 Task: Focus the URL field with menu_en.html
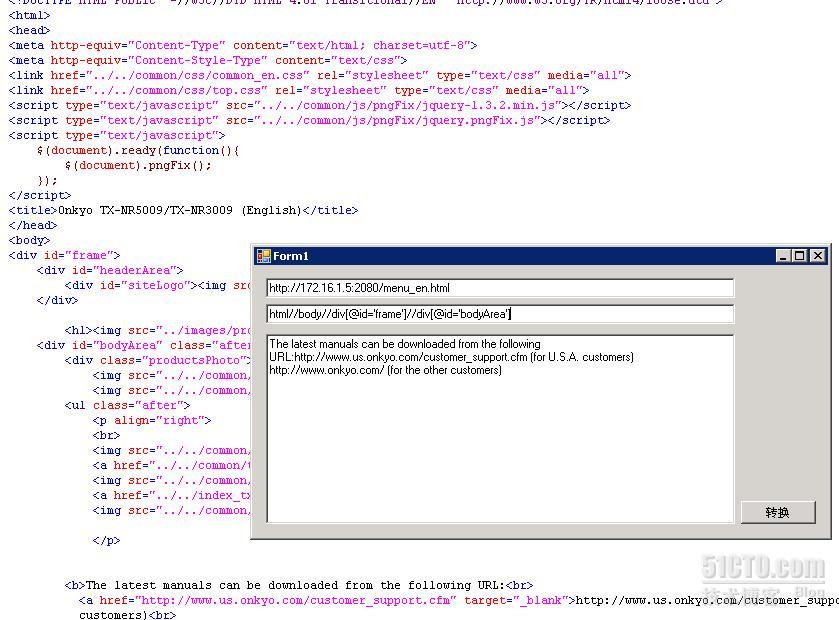pos(500,288)
